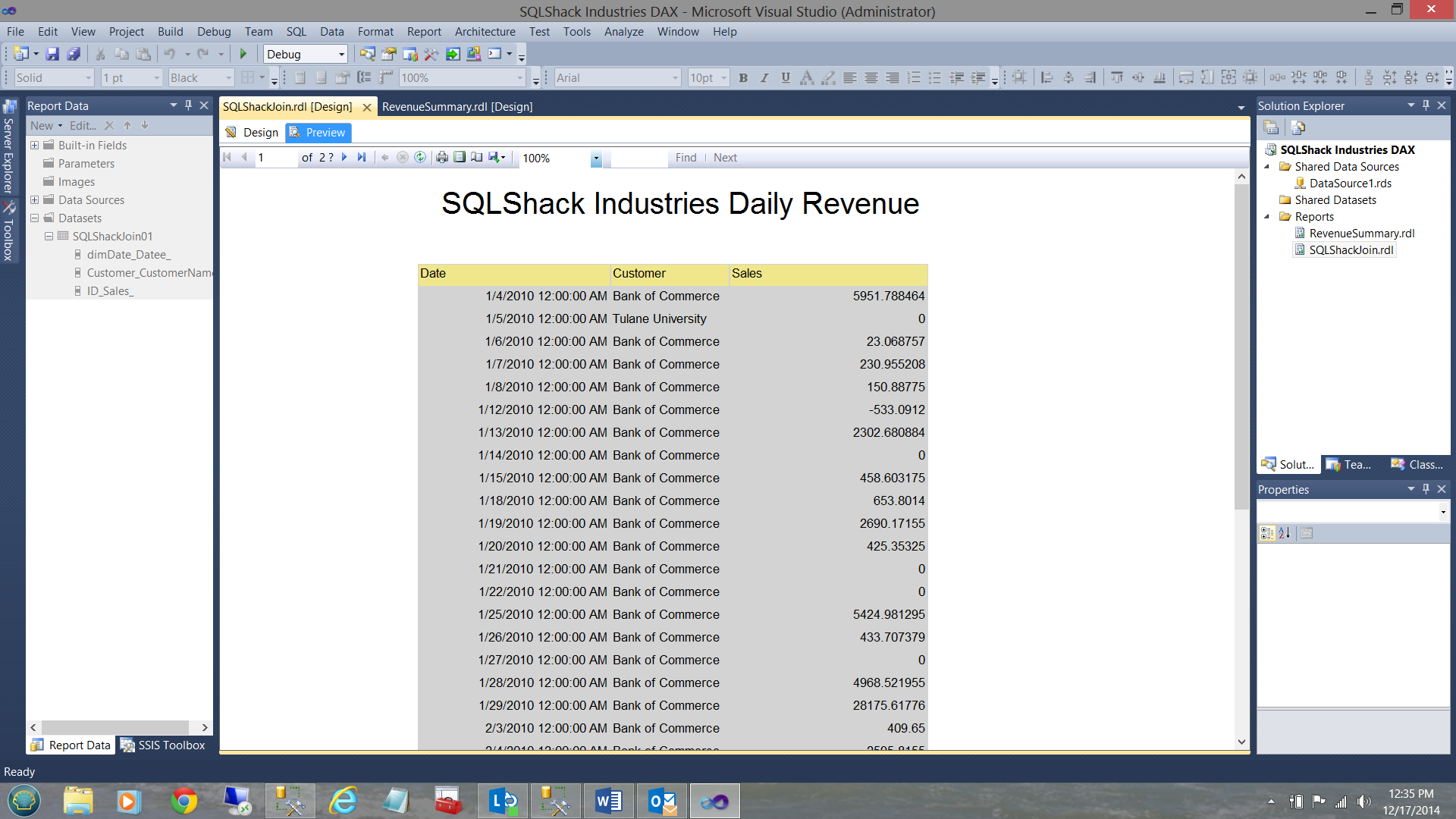Image resolution: width=1456 pixels, height=819 pixels.
Task: Print the report preview
Action: point(442,158)
